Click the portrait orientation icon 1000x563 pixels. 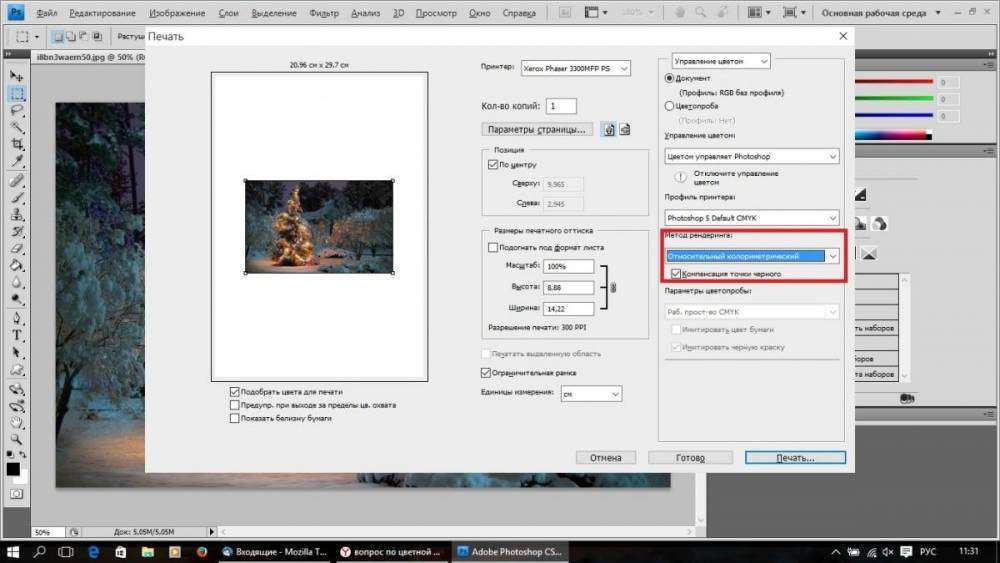(x=608, y=129)
